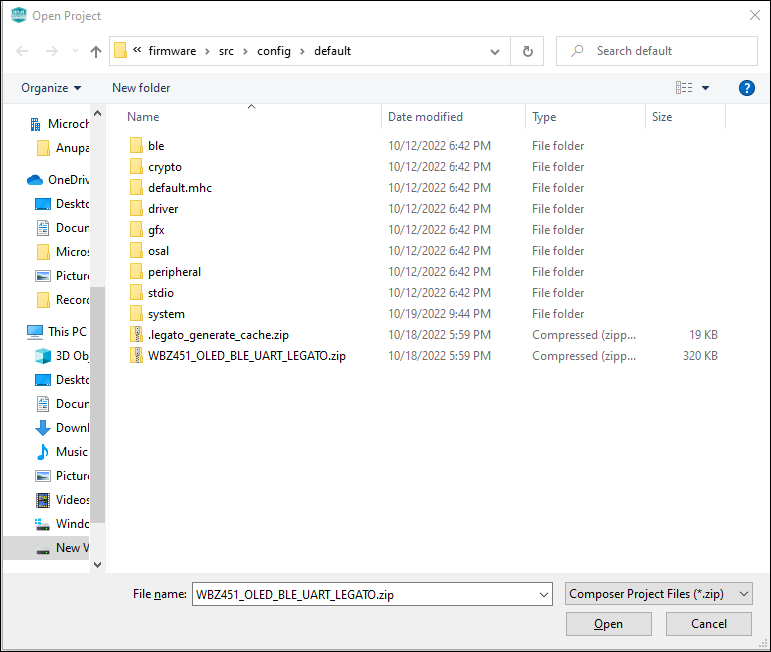Image resolution: width=771 pixels, height=652 pixels.
Task: Expand the address bar history dropdown
Action: tap(495, 51)
